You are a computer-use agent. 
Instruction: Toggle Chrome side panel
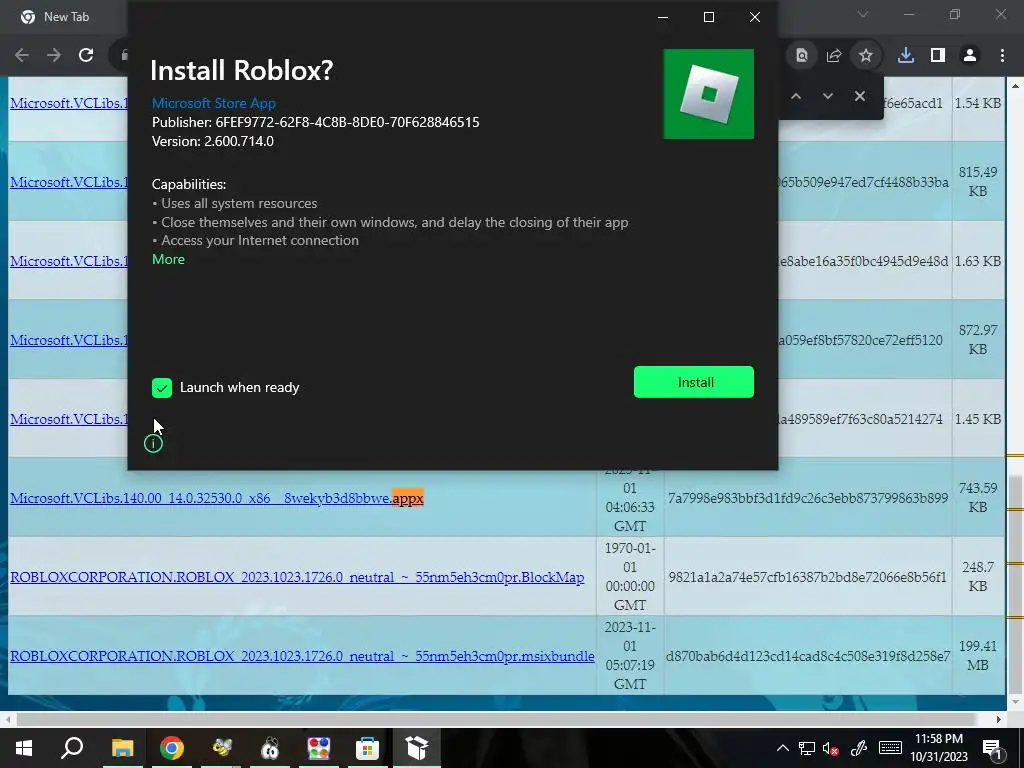(938, 56)
